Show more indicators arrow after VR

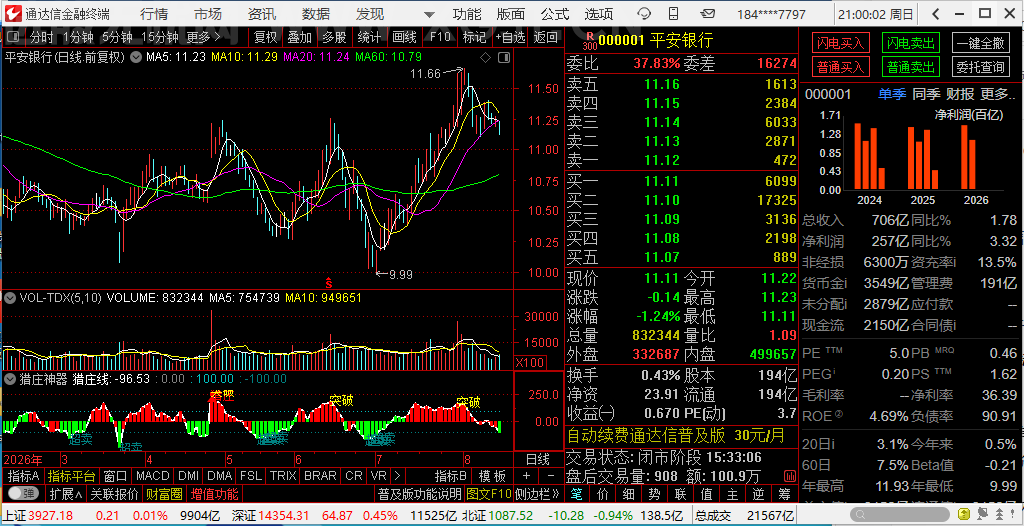coord(396,476)
